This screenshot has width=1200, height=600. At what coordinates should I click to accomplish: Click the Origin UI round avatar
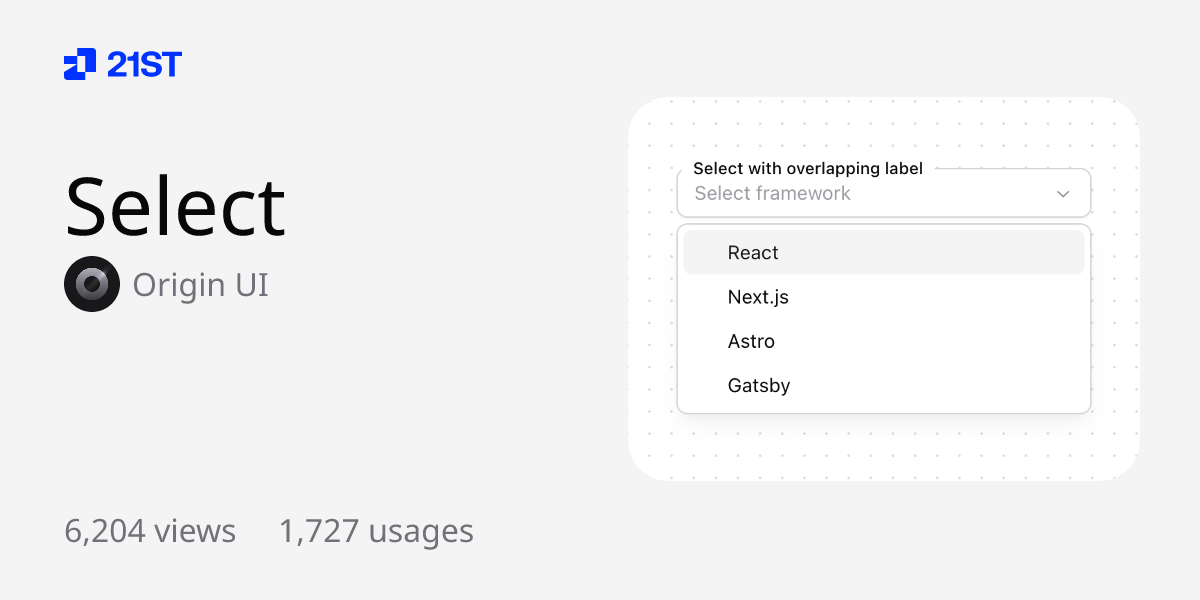92,284
